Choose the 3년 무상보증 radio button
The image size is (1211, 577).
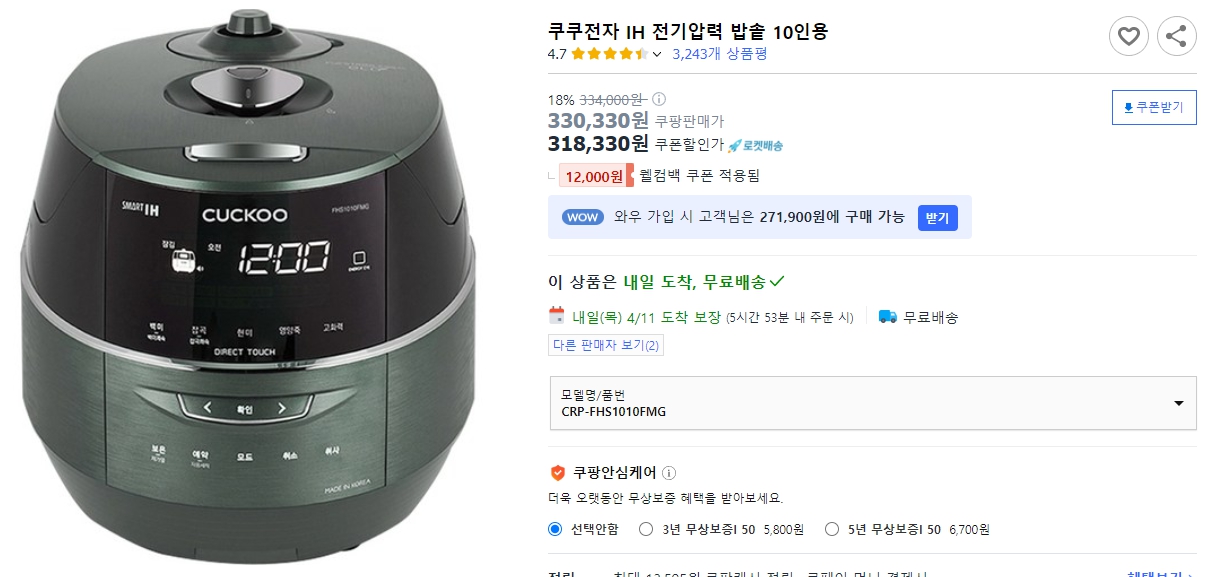coord(647,531)
